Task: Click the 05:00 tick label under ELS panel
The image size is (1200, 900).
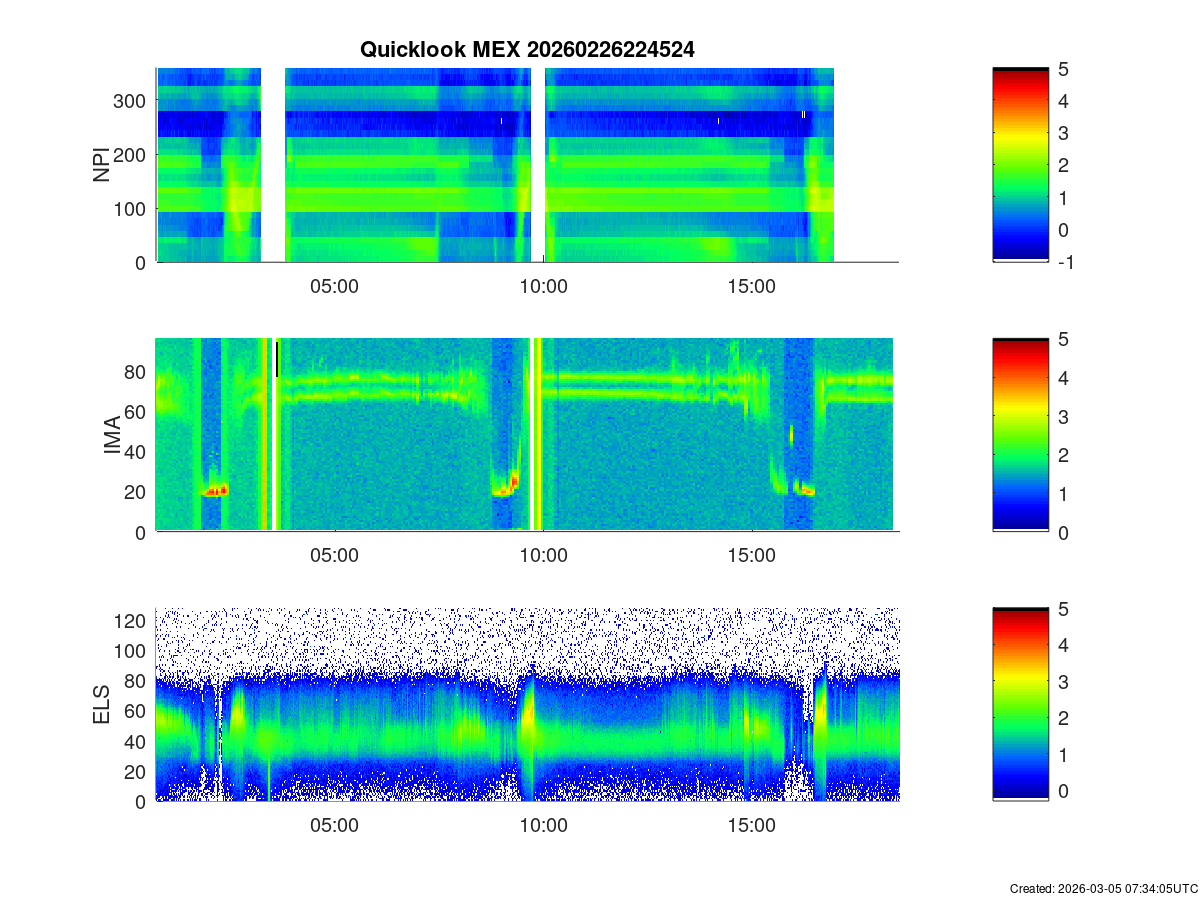Action: 334,826
